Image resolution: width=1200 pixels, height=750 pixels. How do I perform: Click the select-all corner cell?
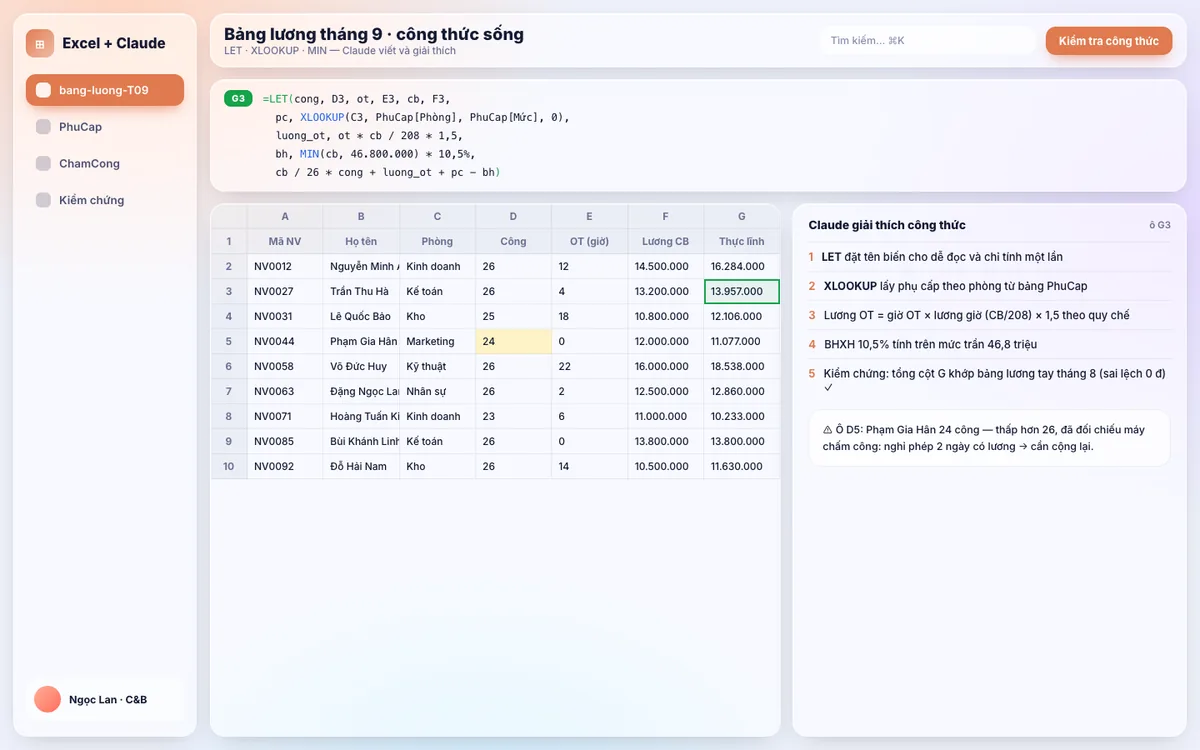pos(229,216)
